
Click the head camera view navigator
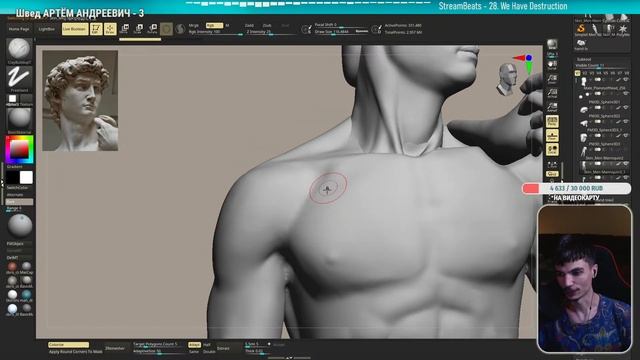pos(506,79)
